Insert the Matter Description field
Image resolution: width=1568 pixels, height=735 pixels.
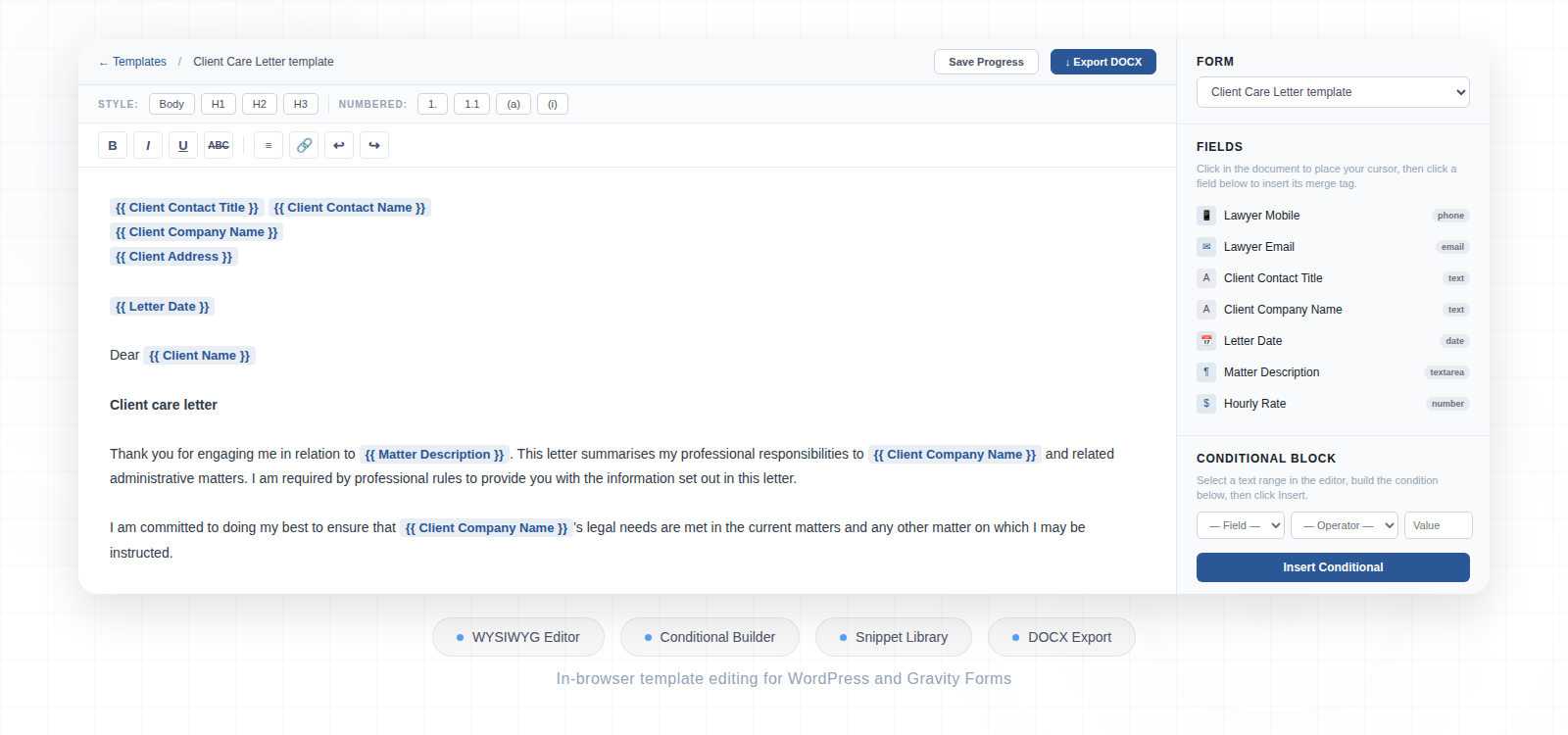[x=1333, y=372]
